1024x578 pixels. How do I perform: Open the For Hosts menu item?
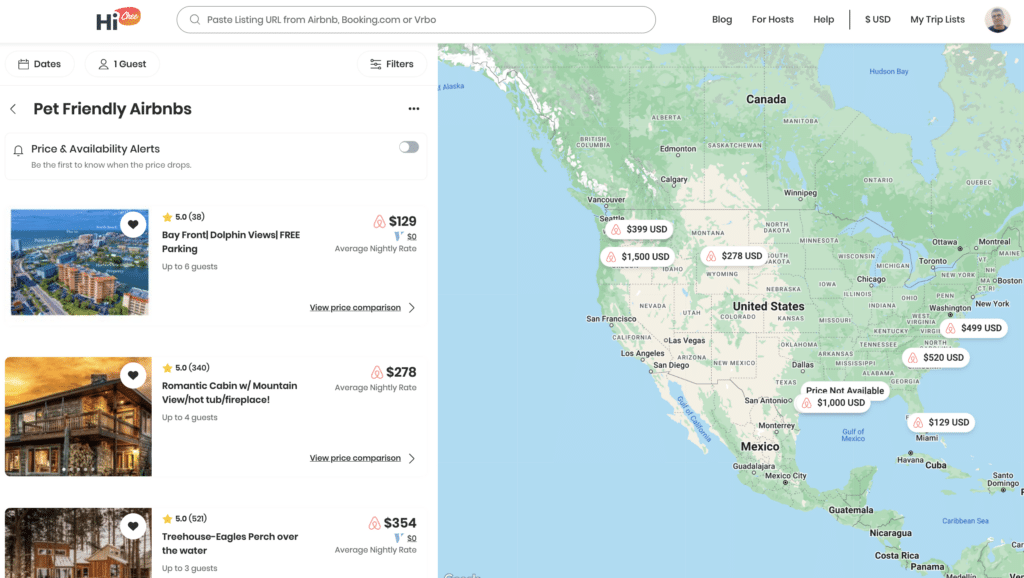coord(772,18)
